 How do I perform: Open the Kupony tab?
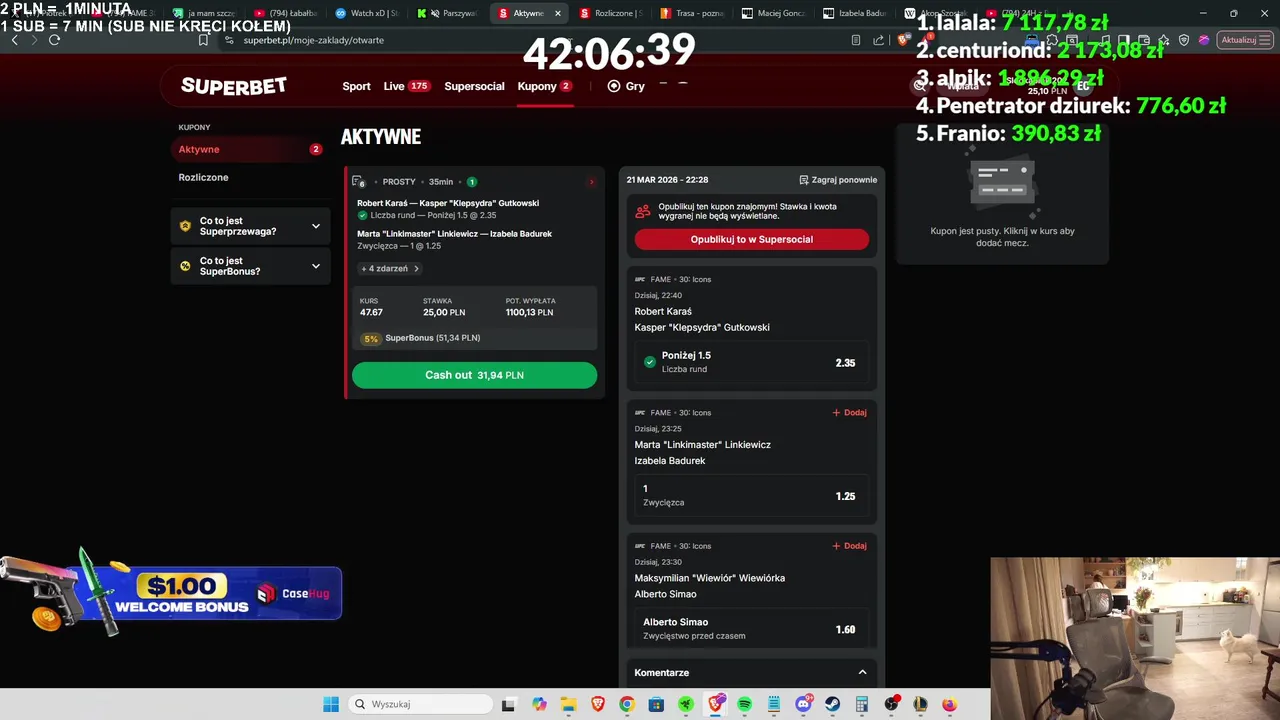(545, 86)
